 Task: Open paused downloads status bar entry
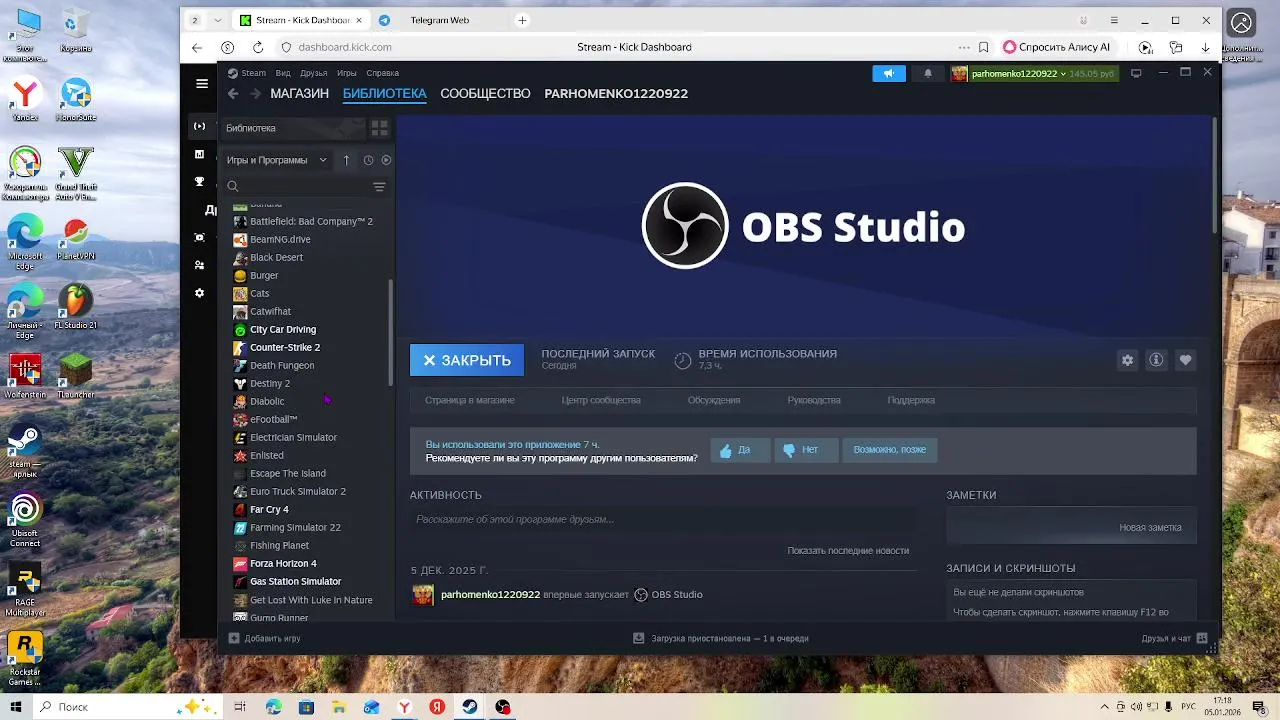(x=721, y=638)
